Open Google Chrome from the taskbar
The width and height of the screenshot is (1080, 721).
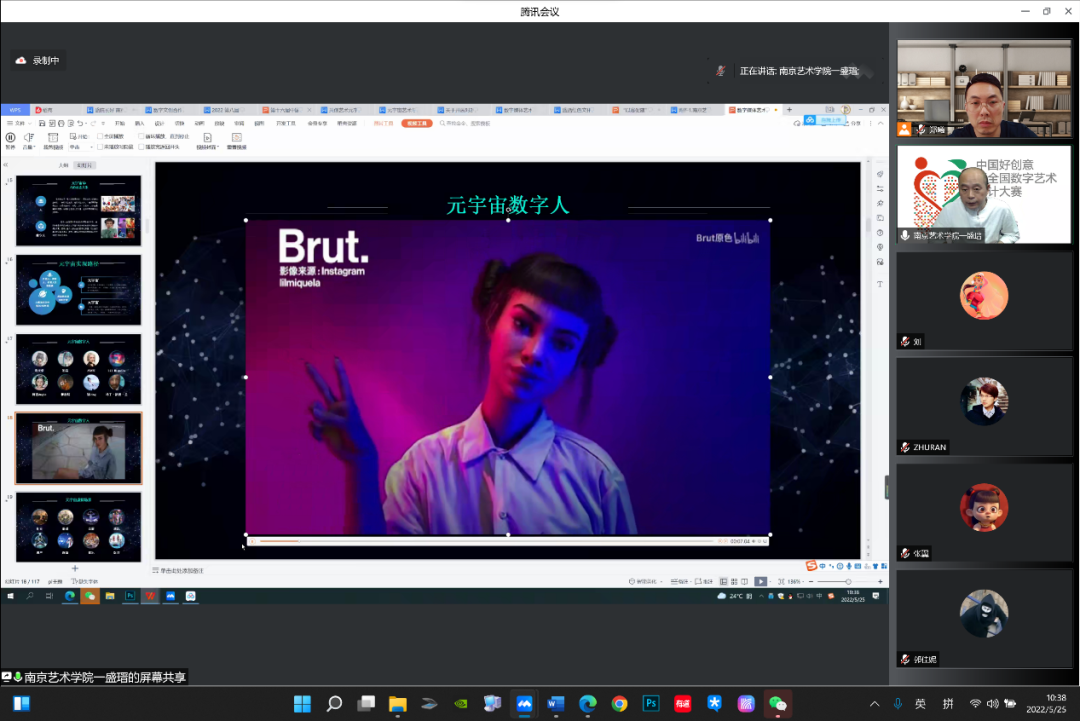click(619, 704)
